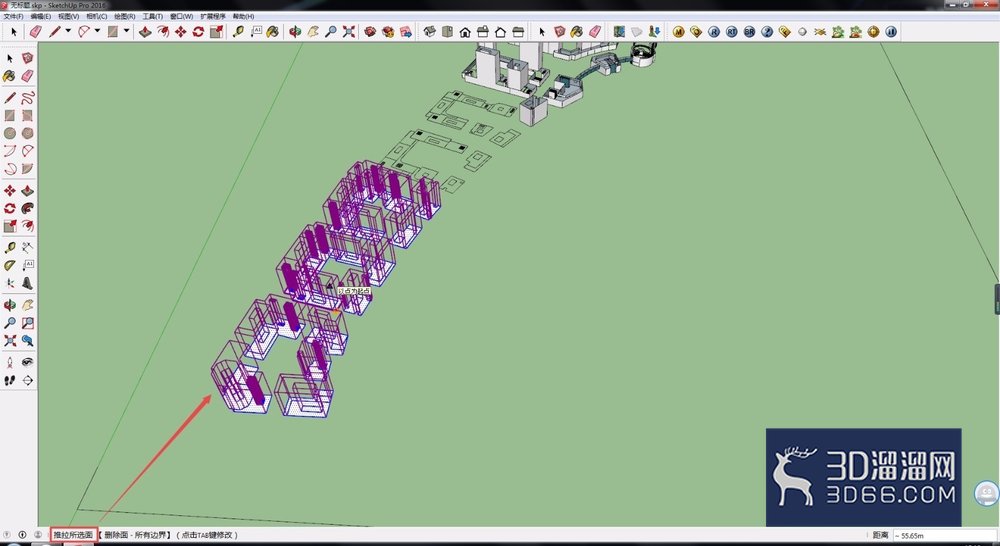The image size is (1000, 546).
Task: Click the question mark plugin icon
Action: tap(767, 31)
